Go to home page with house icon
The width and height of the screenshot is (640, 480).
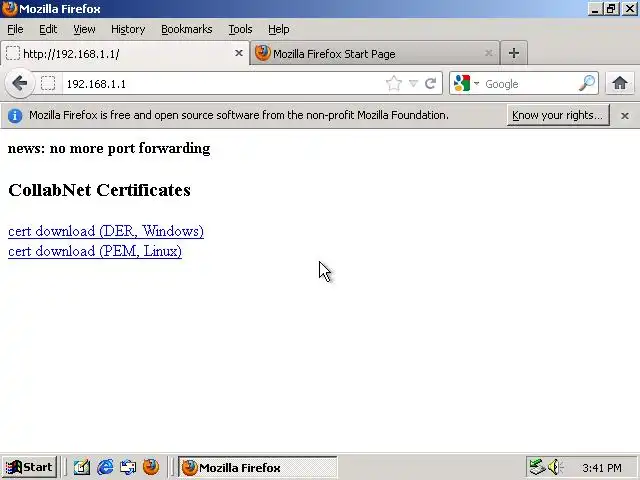pyautogui.click(x=620, y=83)
